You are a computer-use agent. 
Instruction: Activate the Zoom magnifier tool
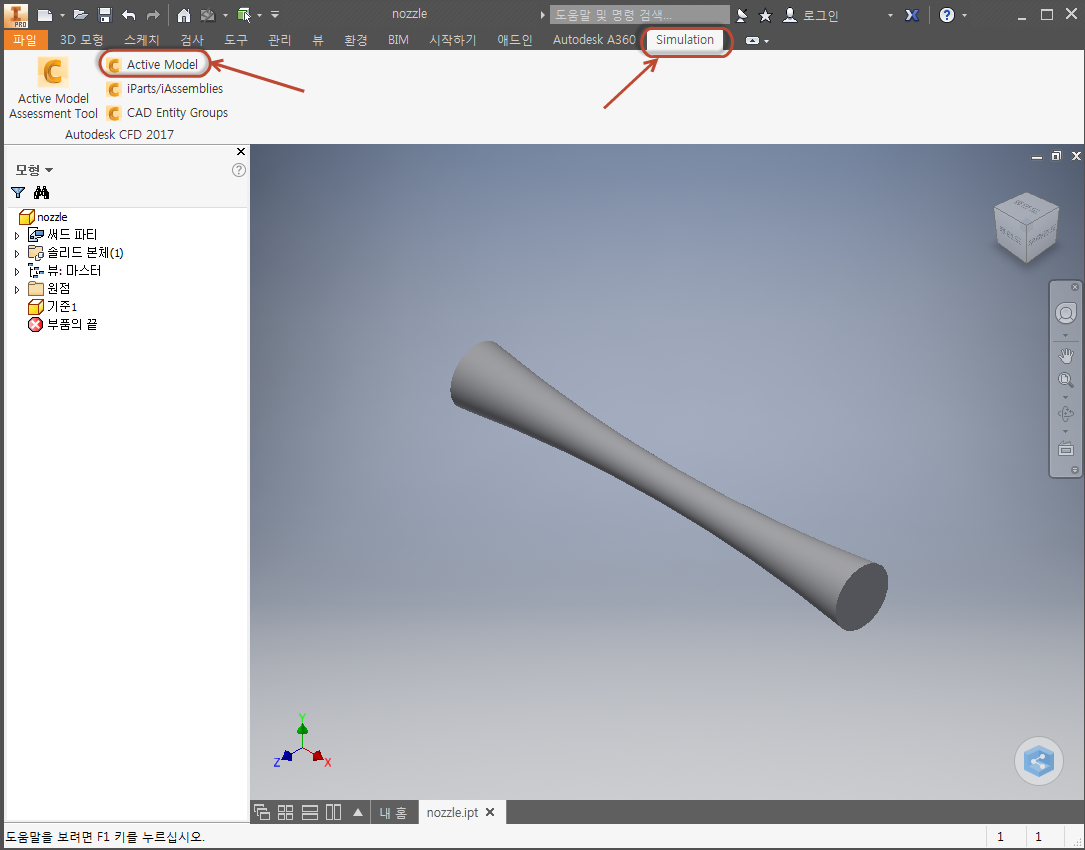(1066, 380)
